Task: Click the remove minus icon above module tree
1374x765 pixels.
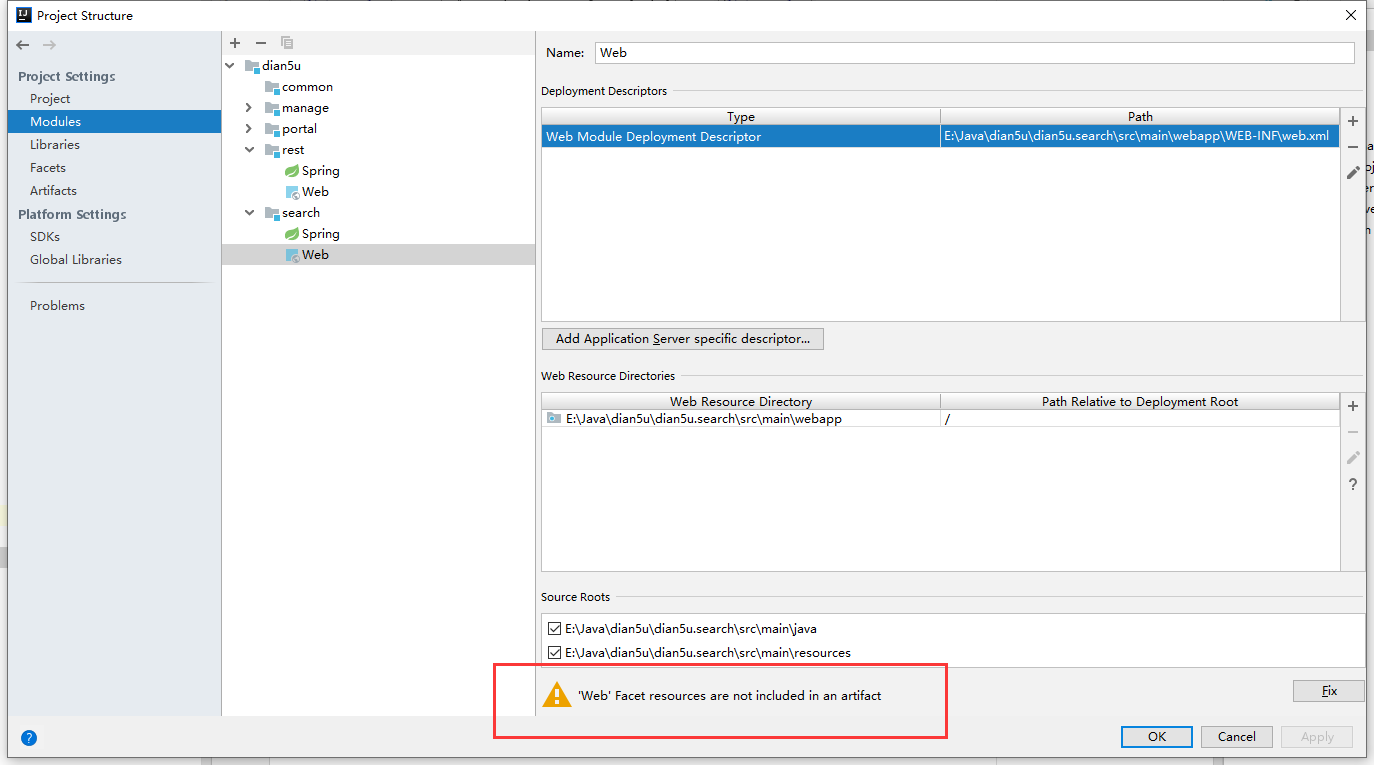Action: tap(261, 43)
